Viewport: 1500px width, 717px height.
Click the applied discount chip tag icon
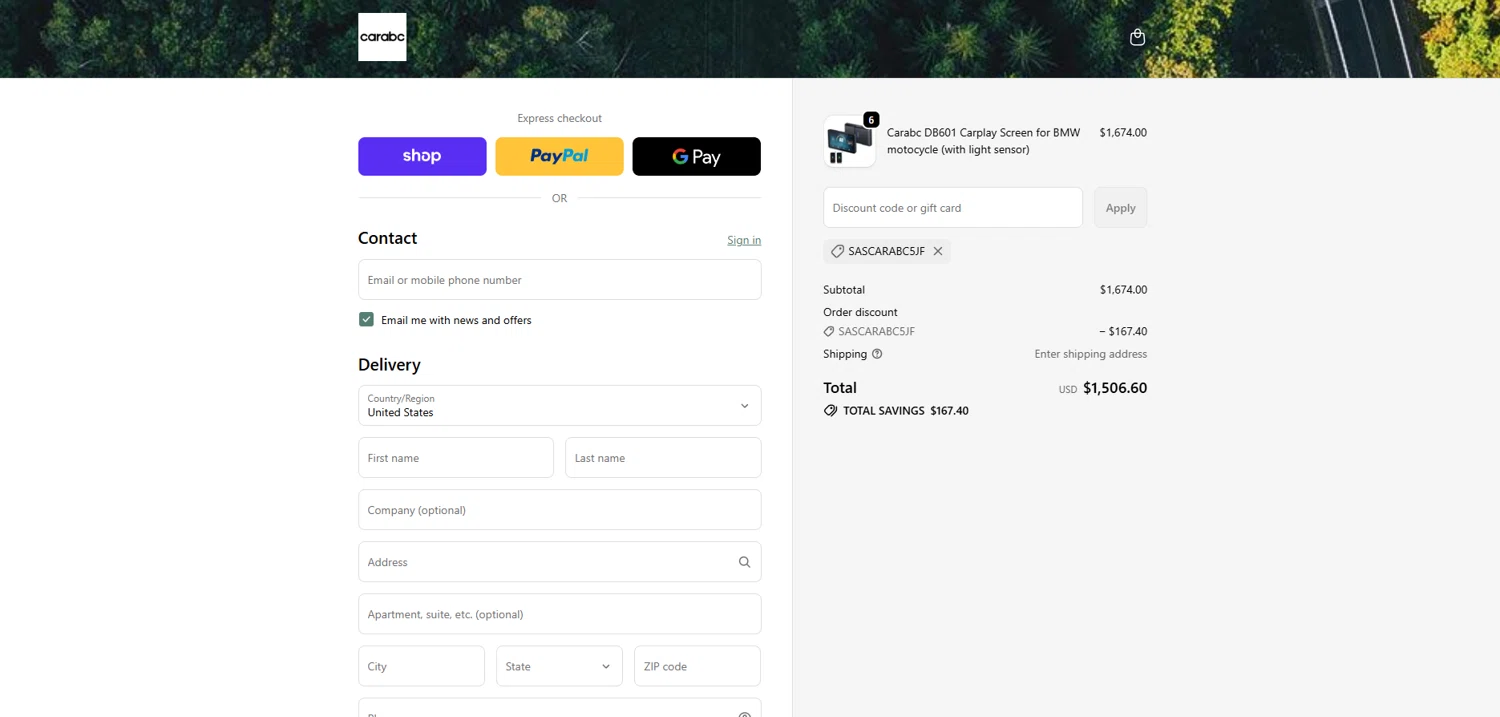(x=838, y=251)
